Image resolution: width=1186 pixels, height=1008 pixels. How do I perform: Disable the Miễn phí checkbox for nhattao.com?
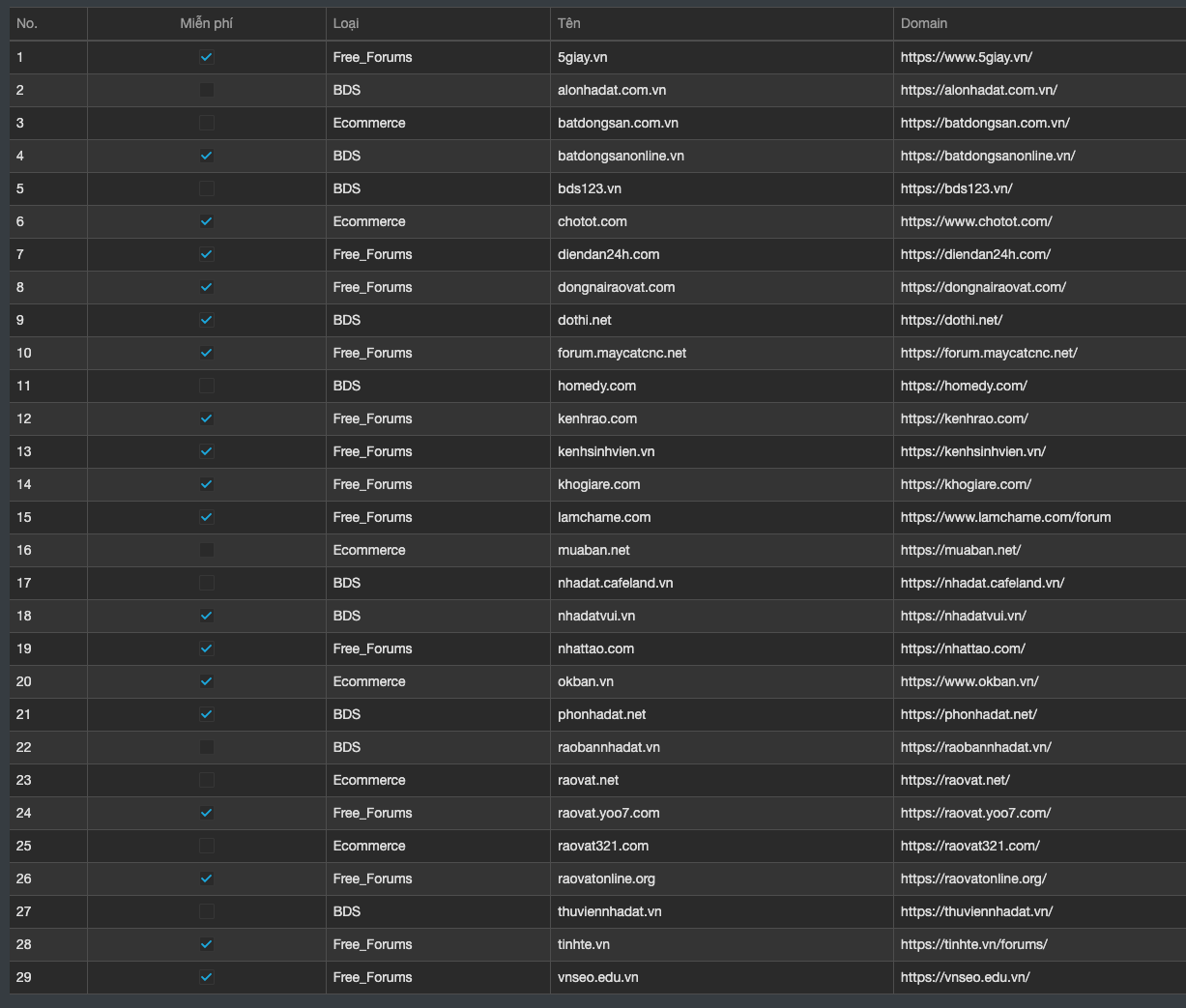(207, 648)
